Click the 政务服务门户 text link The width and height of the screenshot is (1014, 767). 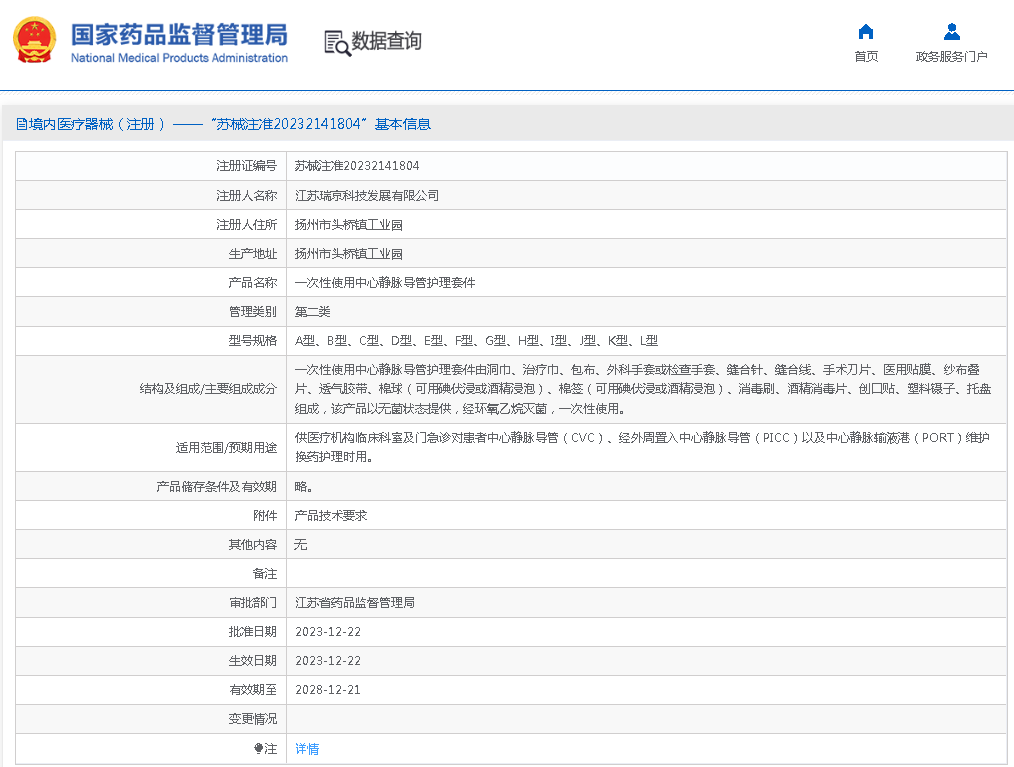point(951,57)
